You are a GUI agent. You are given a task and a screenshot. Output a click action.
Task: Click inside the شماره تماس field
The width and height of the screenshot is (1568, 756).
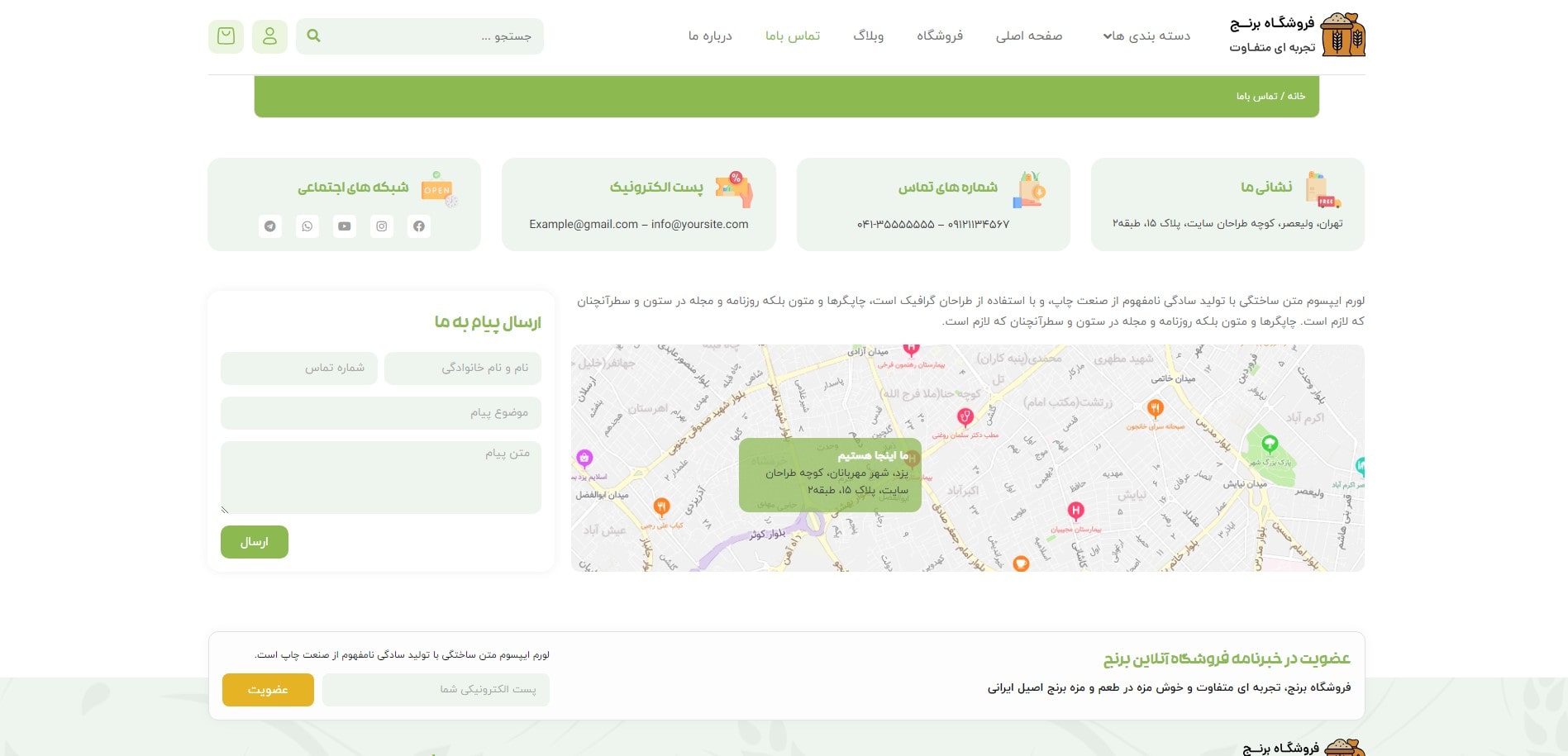[298, 368]
